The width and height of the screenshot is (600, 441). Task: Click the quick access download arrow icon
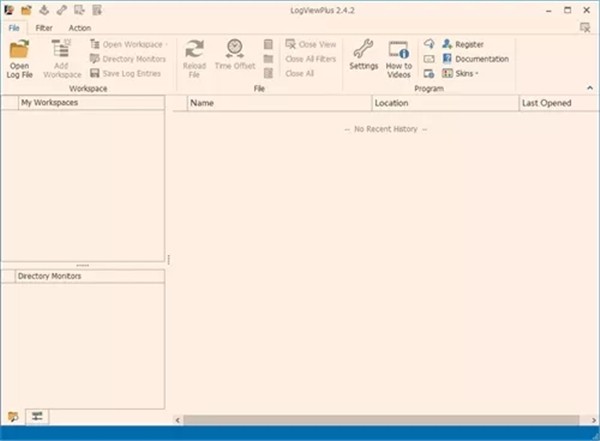tap(44, 10)
